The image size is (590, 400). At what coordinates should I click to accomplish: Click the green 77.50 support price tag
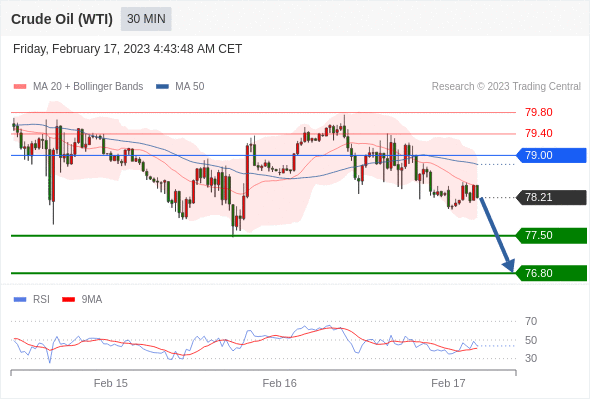[551, 236]
